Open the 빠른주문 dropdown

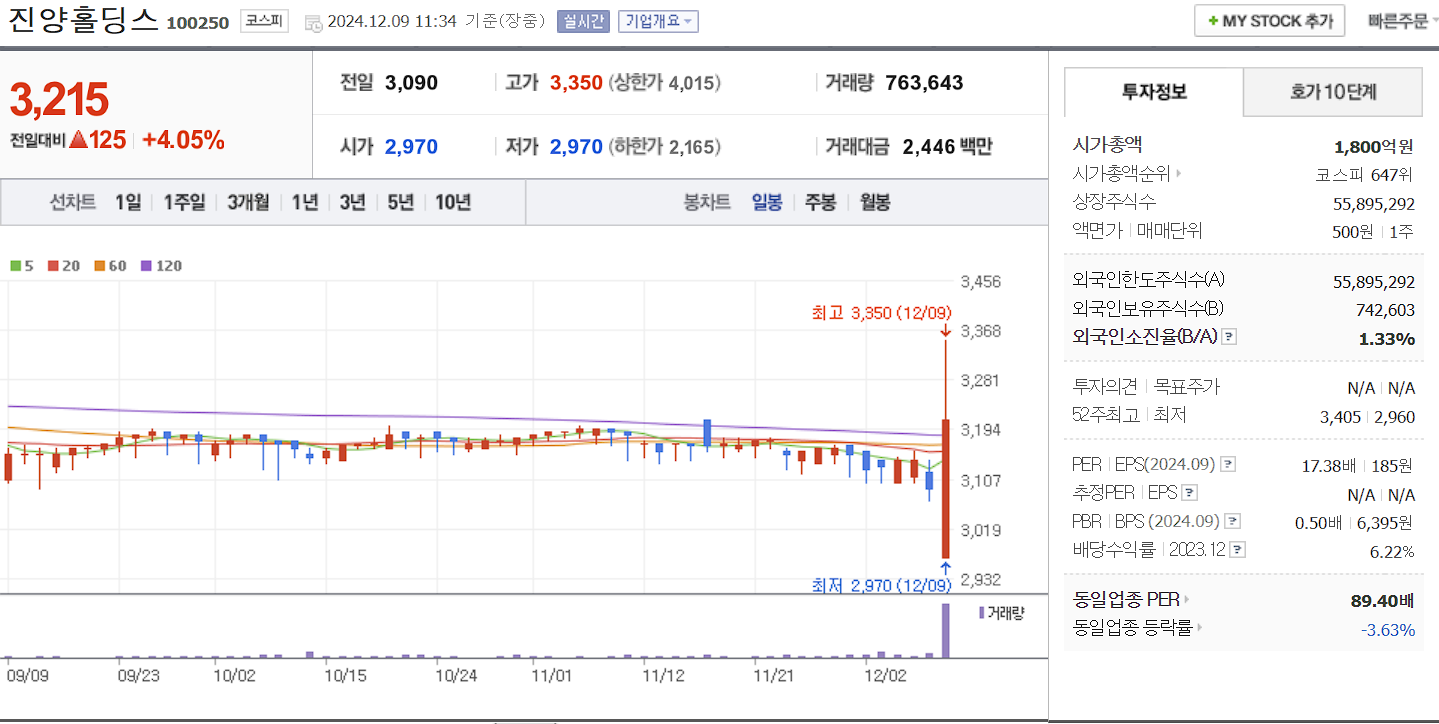coord(1403,21)
